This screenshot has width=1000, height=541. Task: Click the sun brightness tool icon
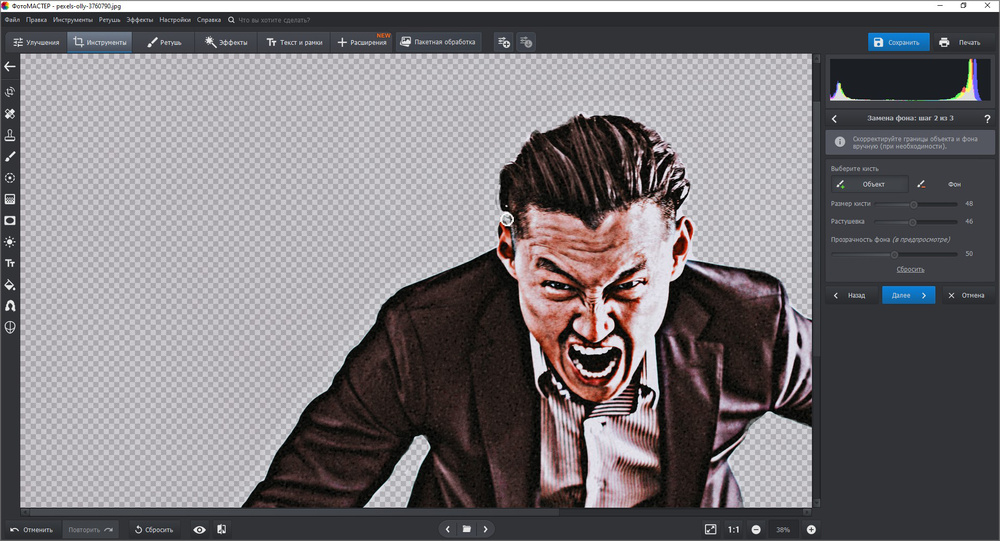tap(10, 241)
